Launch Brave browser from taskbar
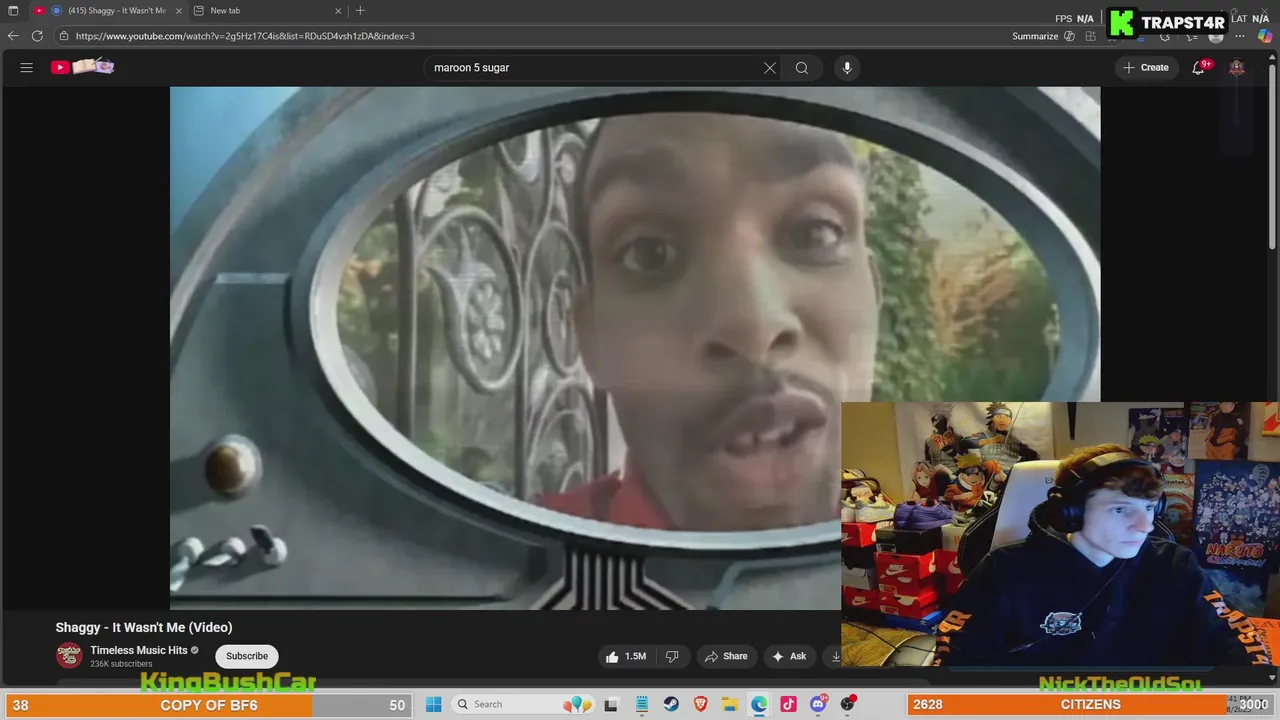 (x=700, y=704)
